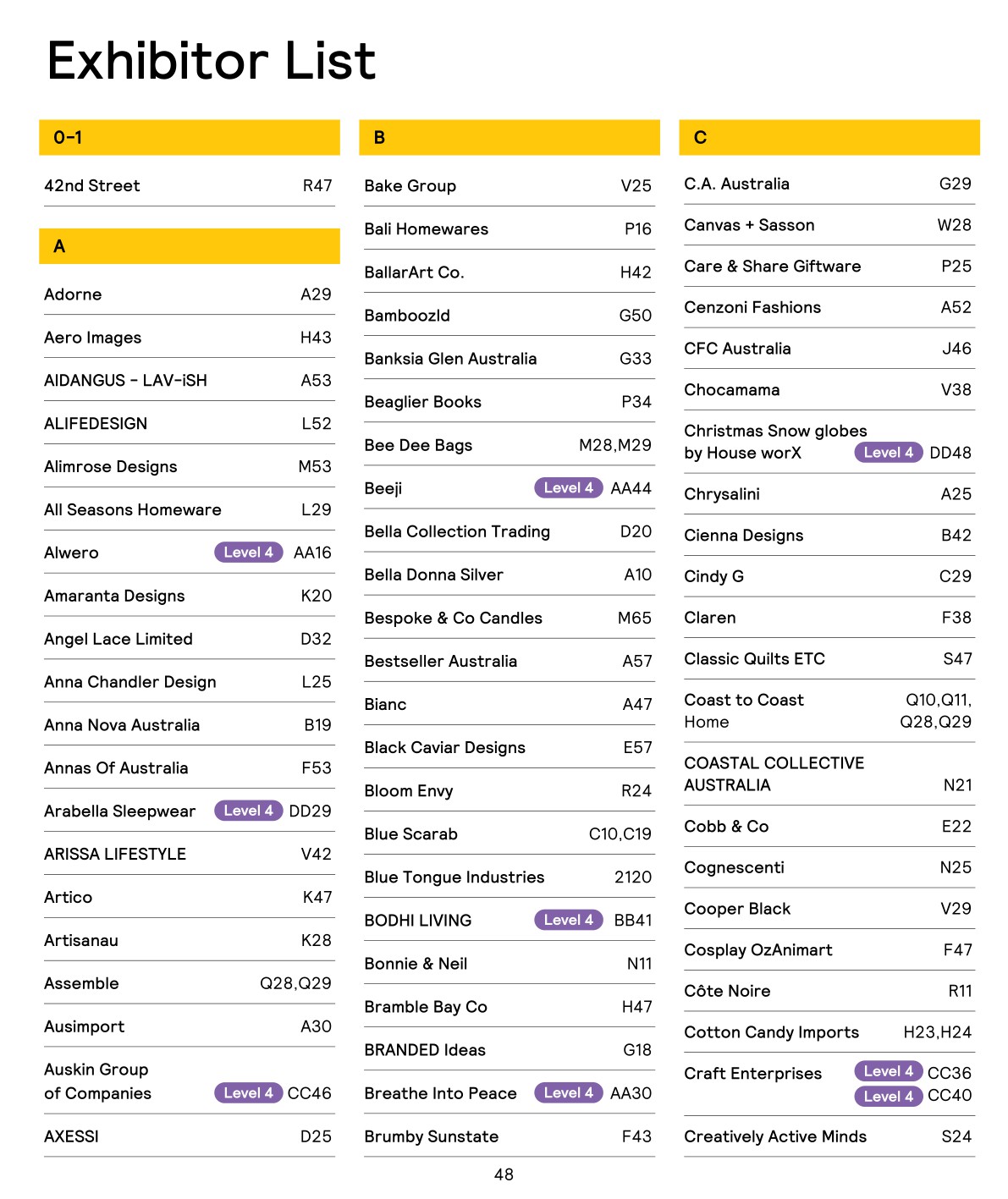Select the yellow B section header
The height and width of the screenshot is (1199, 1008).
509,137
